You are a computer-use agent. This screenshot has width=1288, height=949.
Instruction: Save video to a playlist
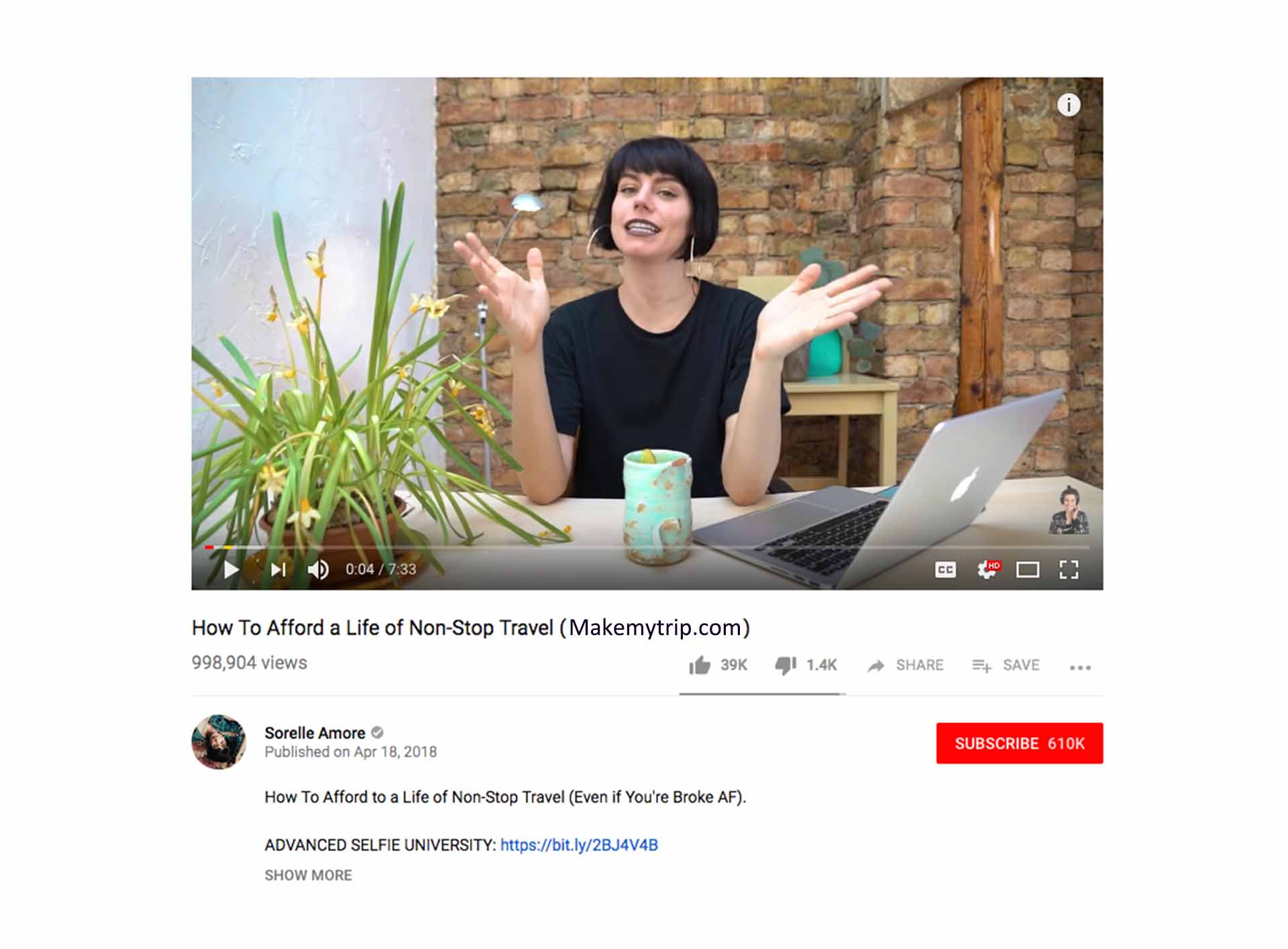tap(1006, 665)
